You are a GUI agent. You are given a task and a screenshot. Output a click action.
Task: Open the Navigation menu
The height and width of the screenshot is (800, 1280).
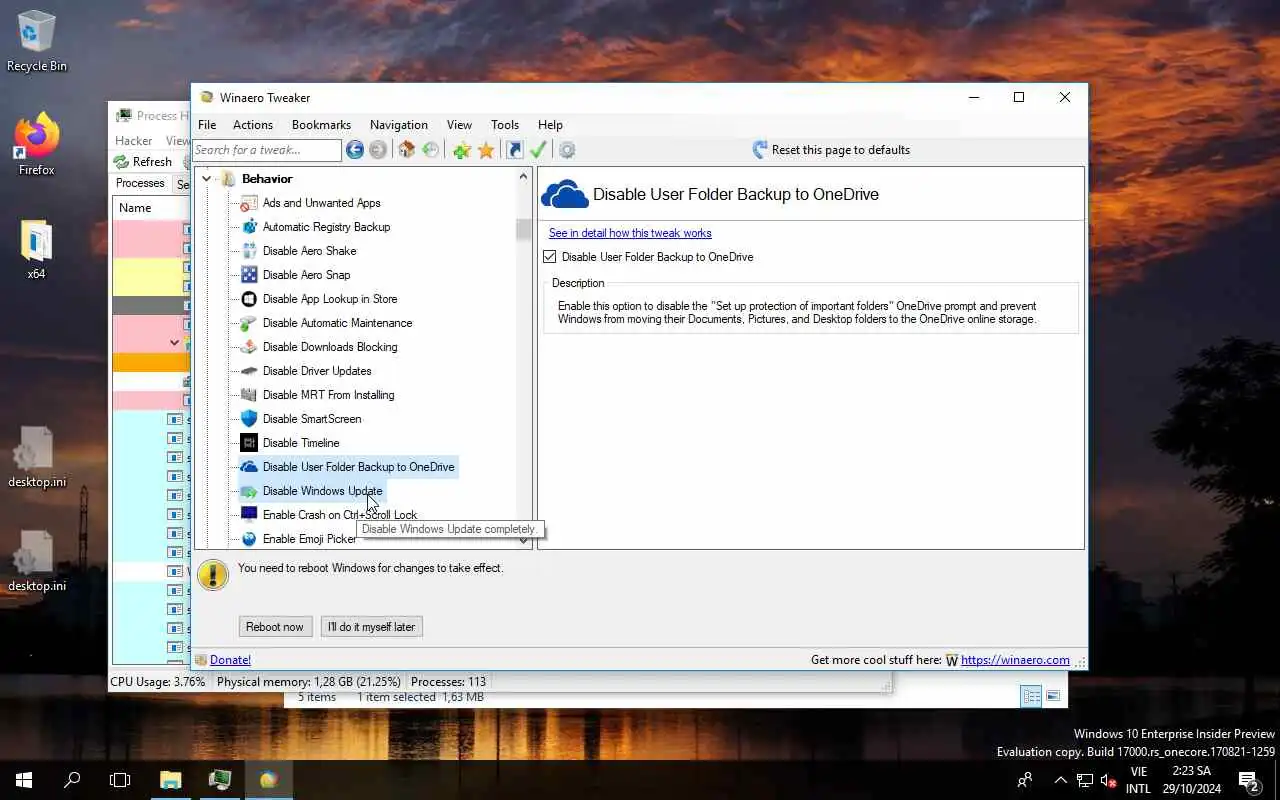coord(399,125)
